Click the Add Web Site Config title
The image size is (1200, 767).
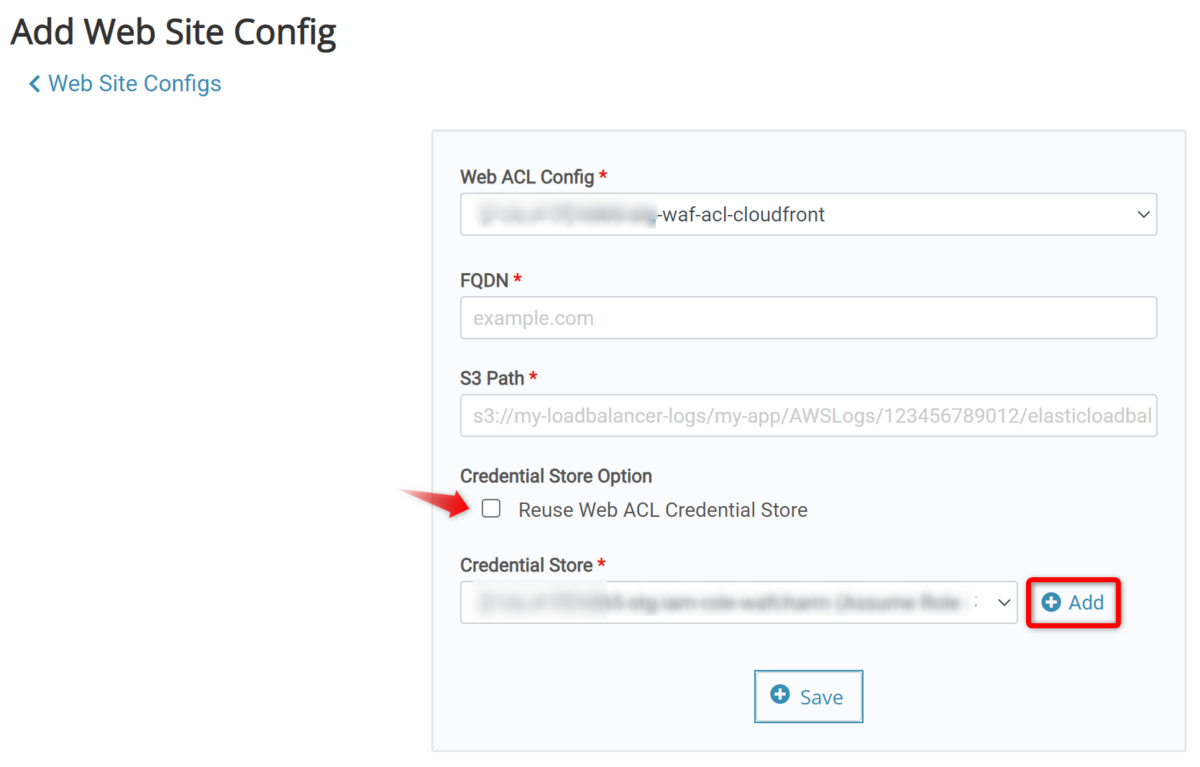(173, 32)
